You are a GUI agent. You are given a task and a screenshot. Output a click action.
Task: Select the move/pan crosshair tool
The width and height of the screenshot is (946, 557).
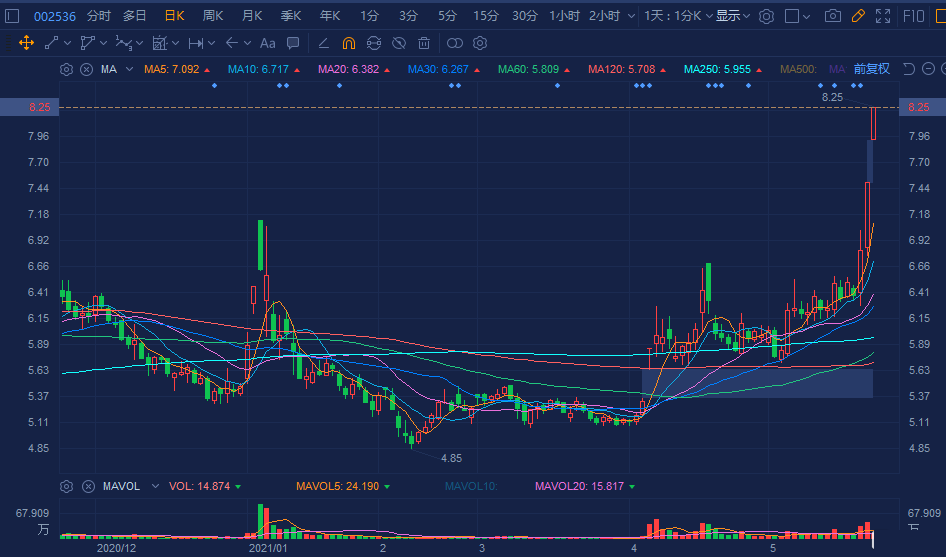pyautogui.click(x=26, y=43)
